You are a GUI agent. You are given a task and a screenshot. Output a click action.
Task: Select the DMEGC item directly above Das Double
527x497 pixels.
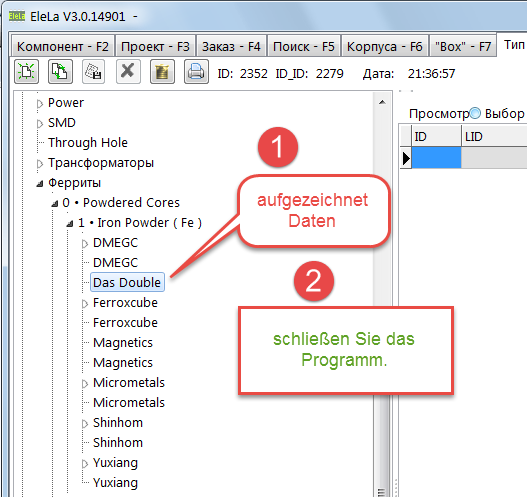click(115, 262)
